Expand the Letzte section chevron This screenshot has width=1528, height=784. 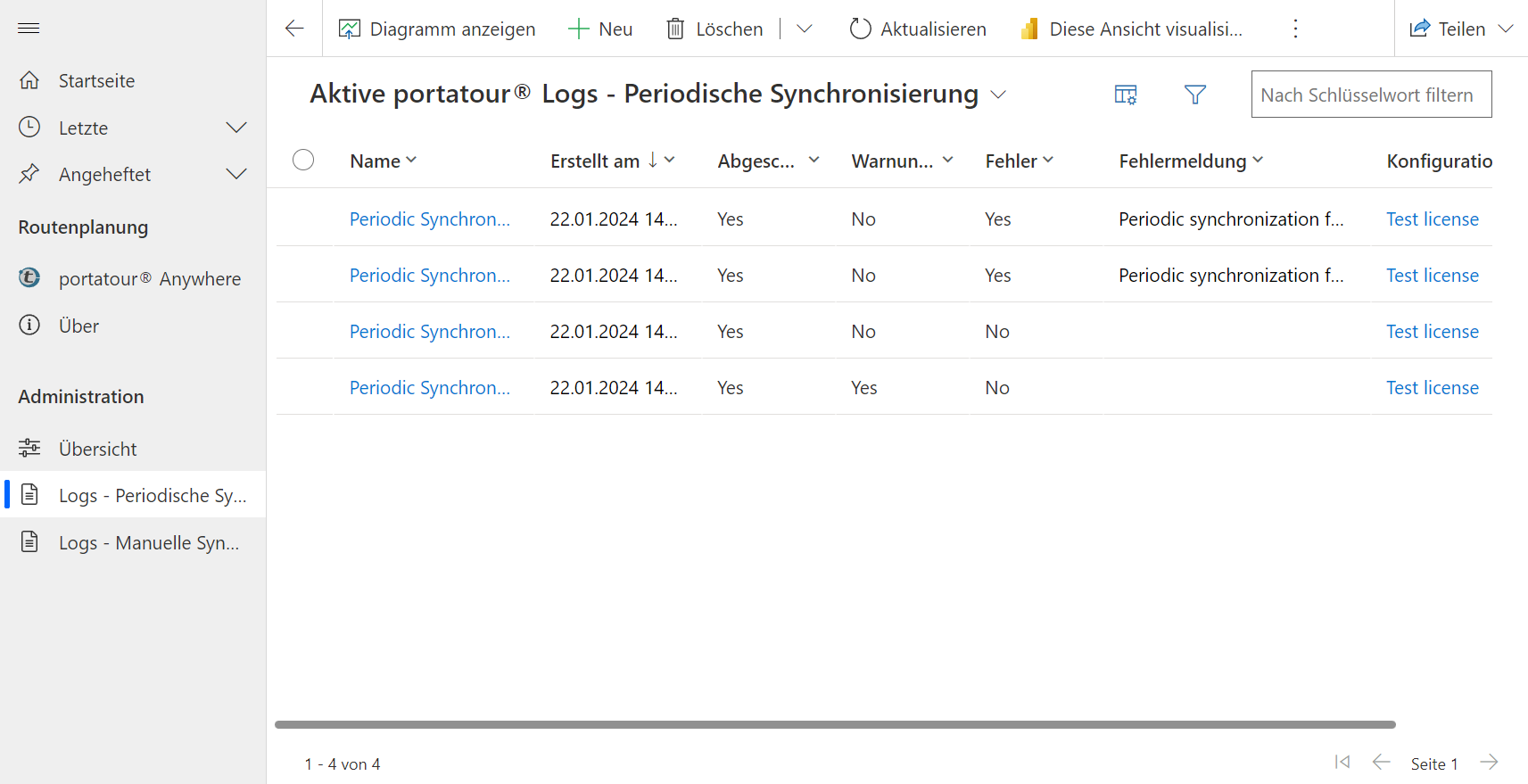click(x=236, y=128)
